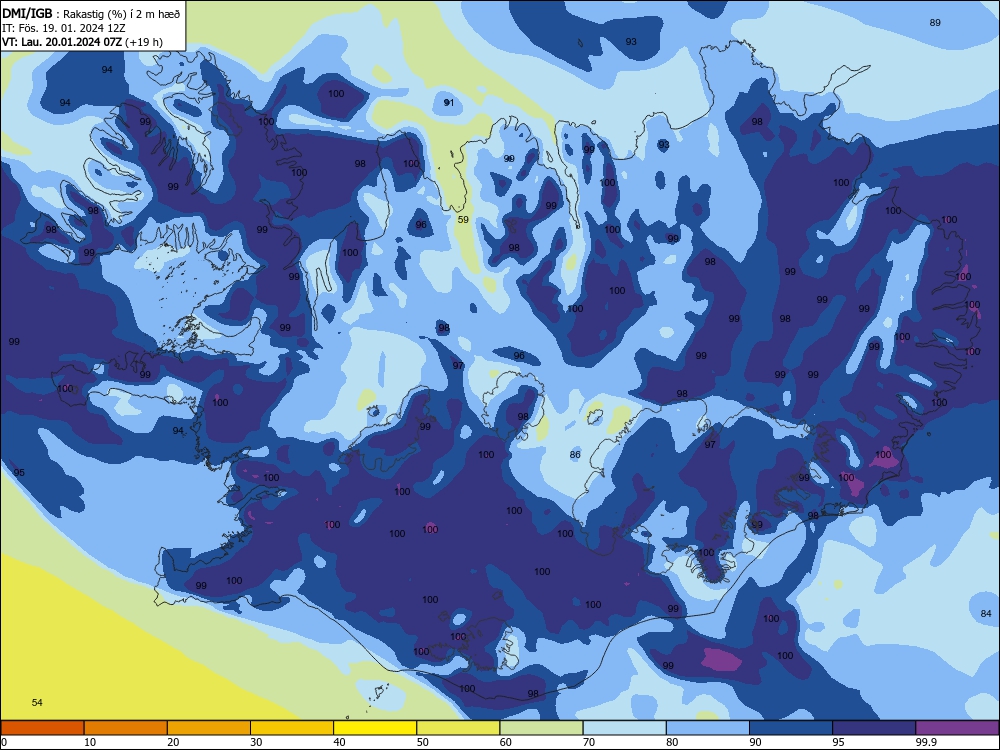
Task: Click the '90' label on the color scale
Action: (x=756, y=742)
